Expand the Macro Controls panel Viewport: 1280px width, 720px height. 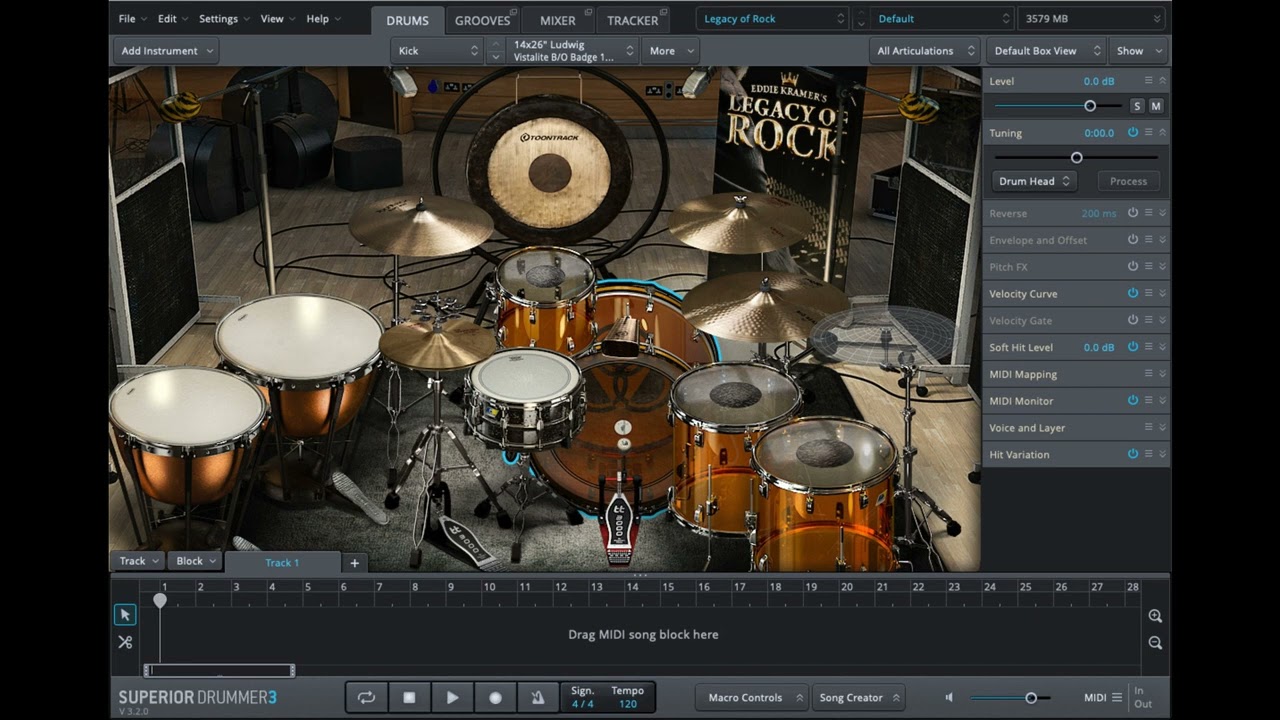tap(752, 698)
